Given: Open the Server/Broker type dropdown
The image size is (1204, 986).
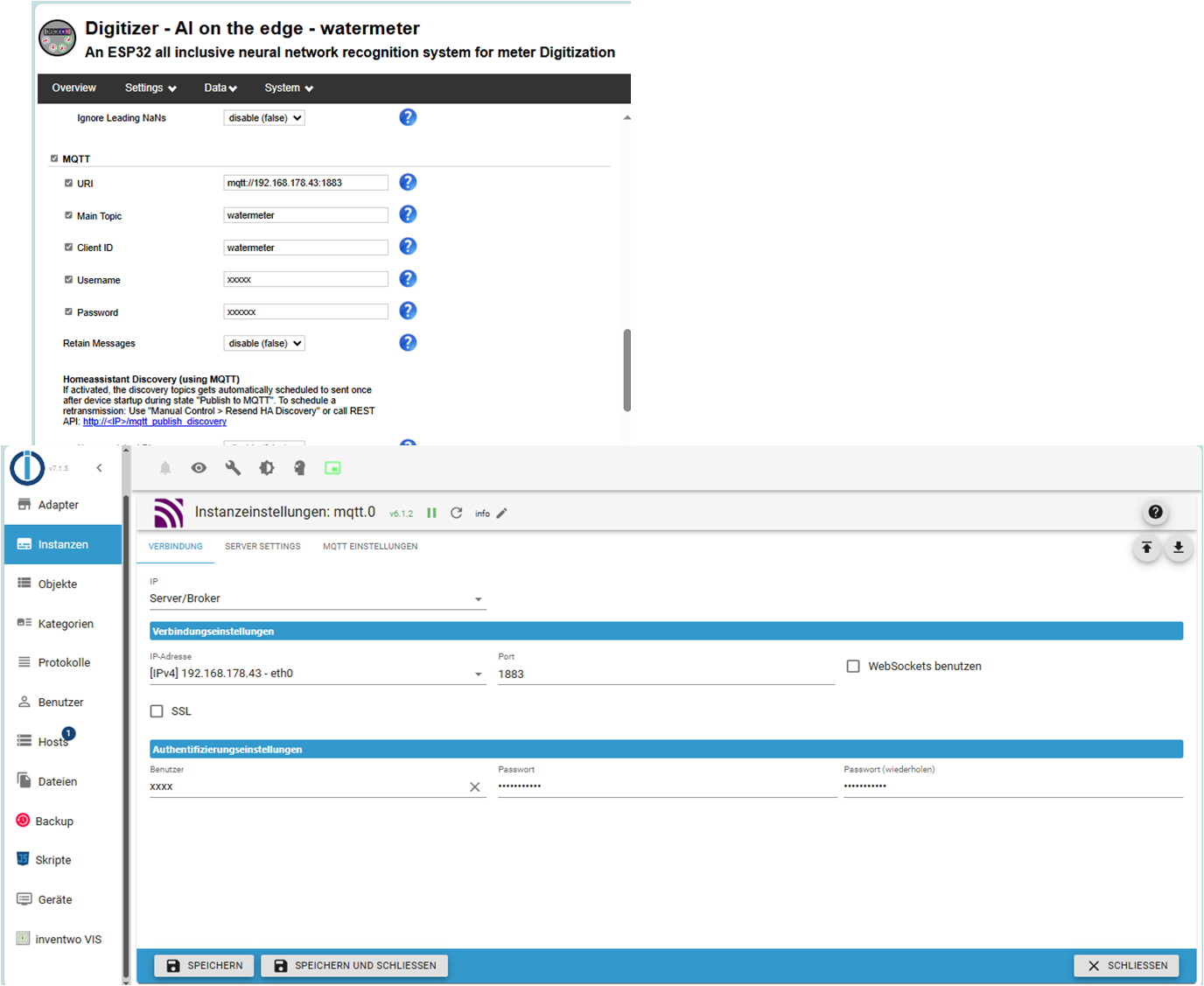Looking at the screenshot, I should click(x=478, y=599).
